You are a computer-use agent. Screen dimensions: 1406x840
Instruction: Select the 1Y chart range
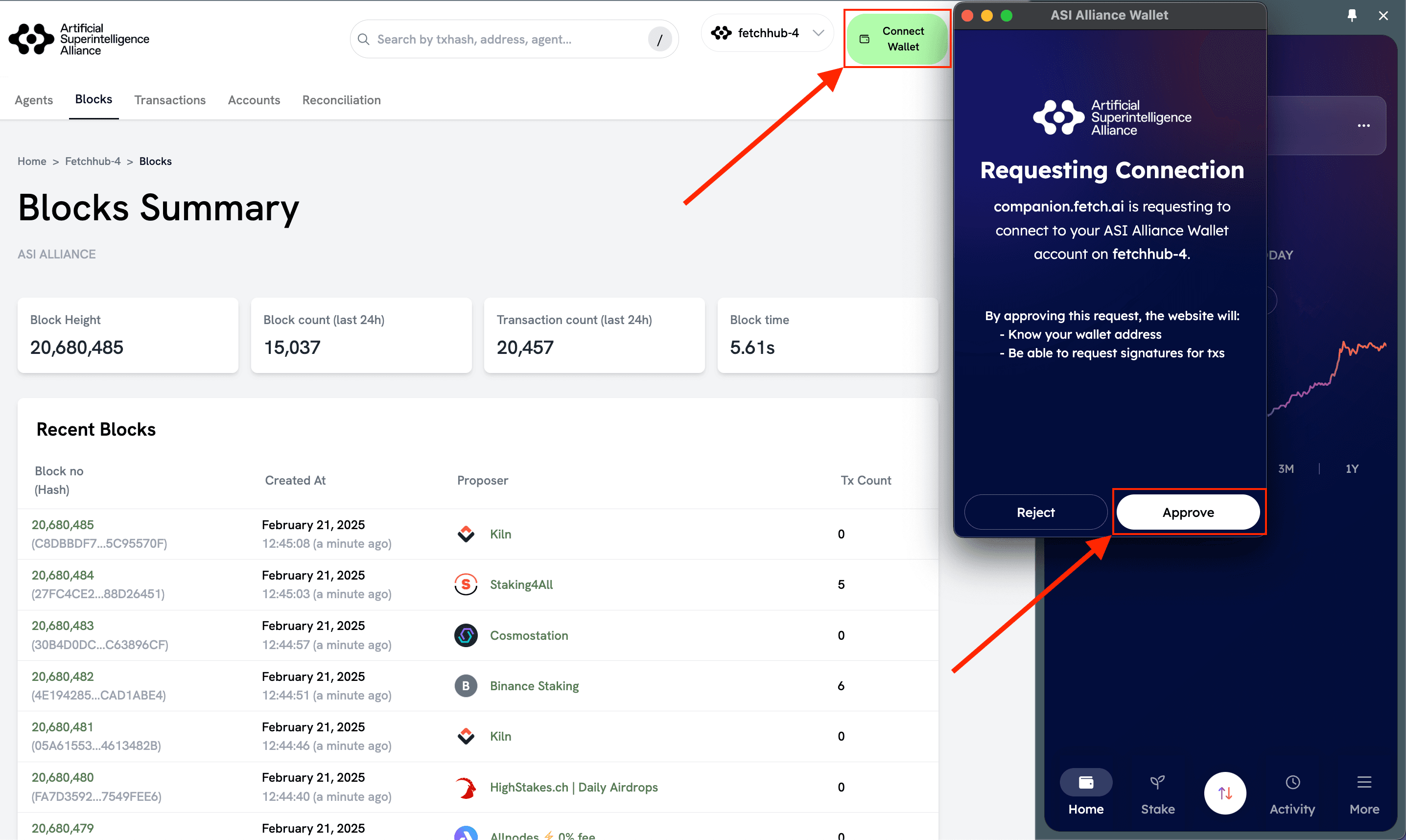1352,468
